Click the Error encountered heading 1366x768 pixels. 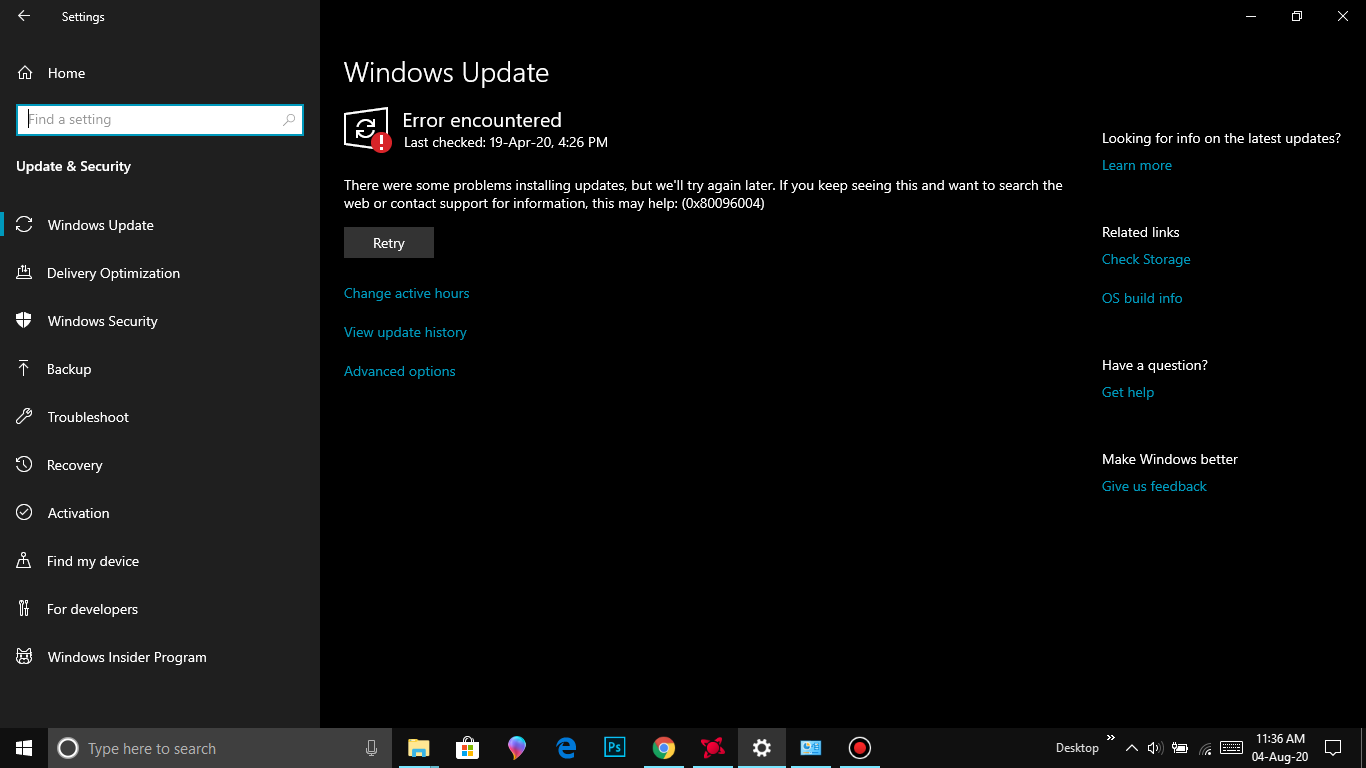[482, 120]
